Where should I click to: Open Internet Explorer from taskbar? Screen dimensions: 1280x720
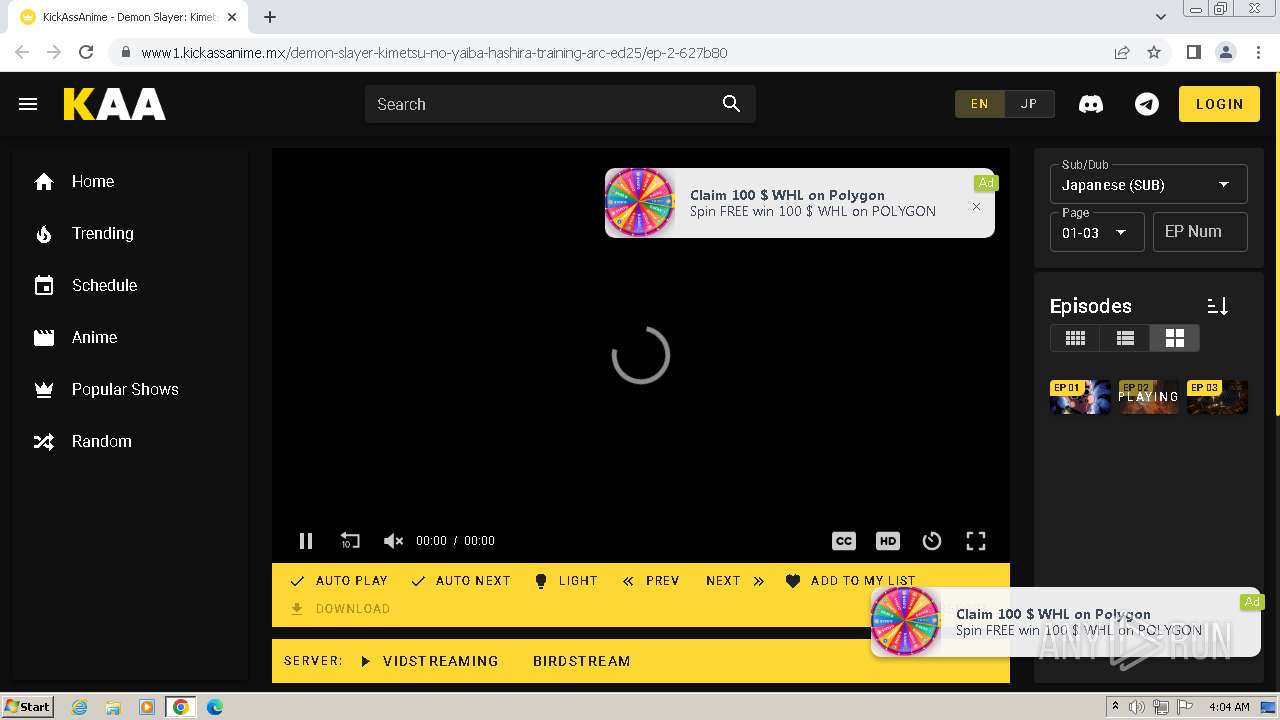click(79, 707)
